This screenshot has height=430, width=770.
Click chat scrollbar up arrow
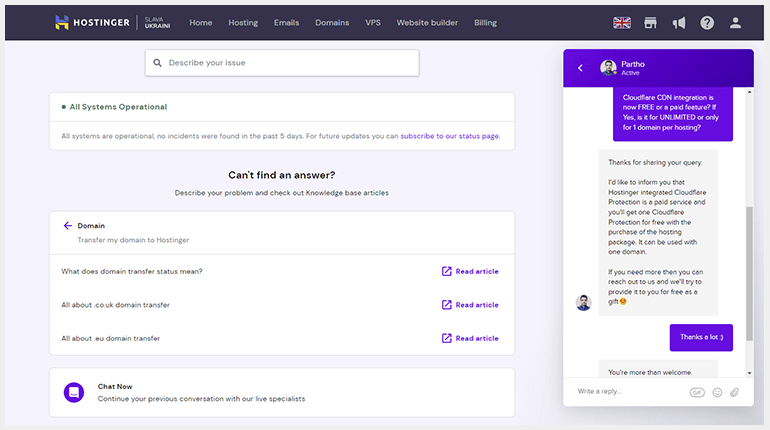749,92
